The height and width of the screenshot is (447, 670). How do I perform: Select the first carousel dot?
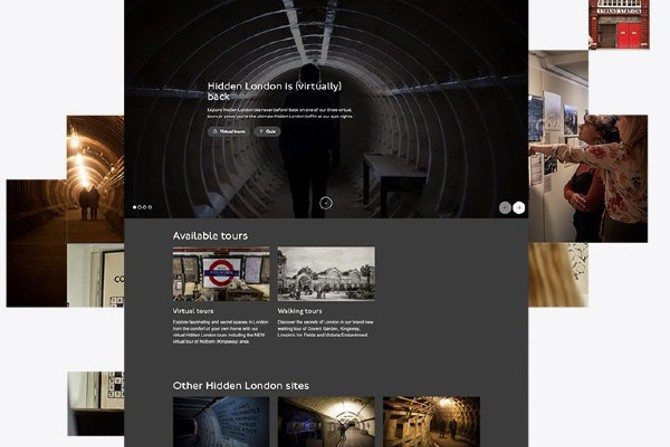pos(135,207)
